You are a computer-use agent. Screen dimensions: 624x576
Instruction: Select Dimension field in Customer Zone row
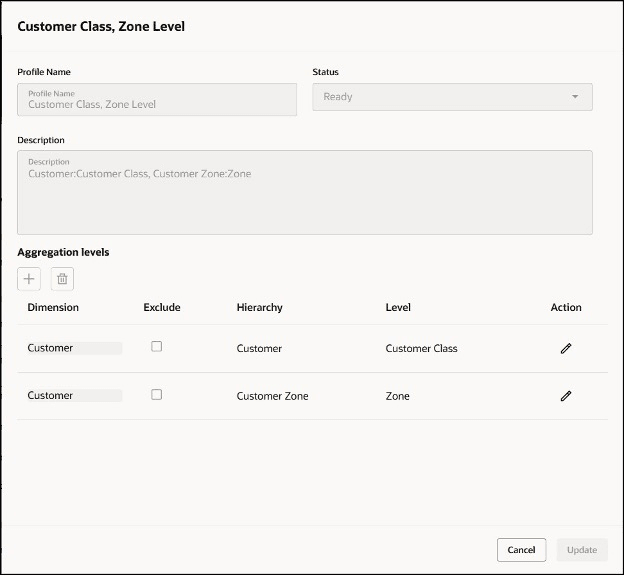point(74,395)
